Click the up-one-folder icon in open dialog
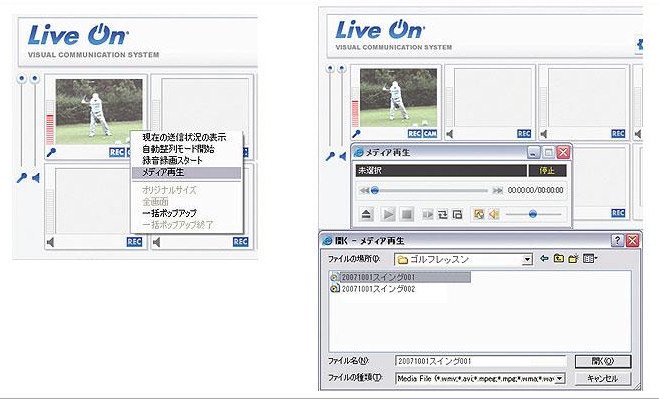The image size is (659, 399). [559, 259]
